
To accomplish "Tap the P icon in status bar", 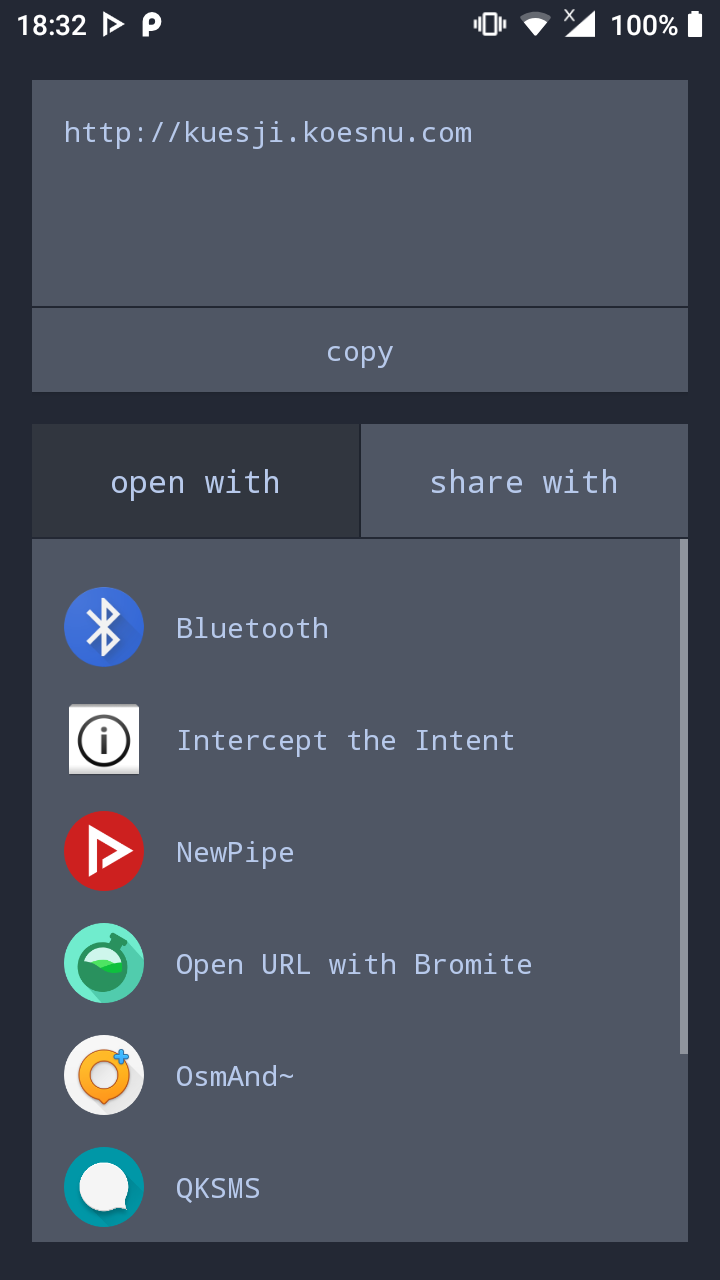I will click(x=151, y=25).
